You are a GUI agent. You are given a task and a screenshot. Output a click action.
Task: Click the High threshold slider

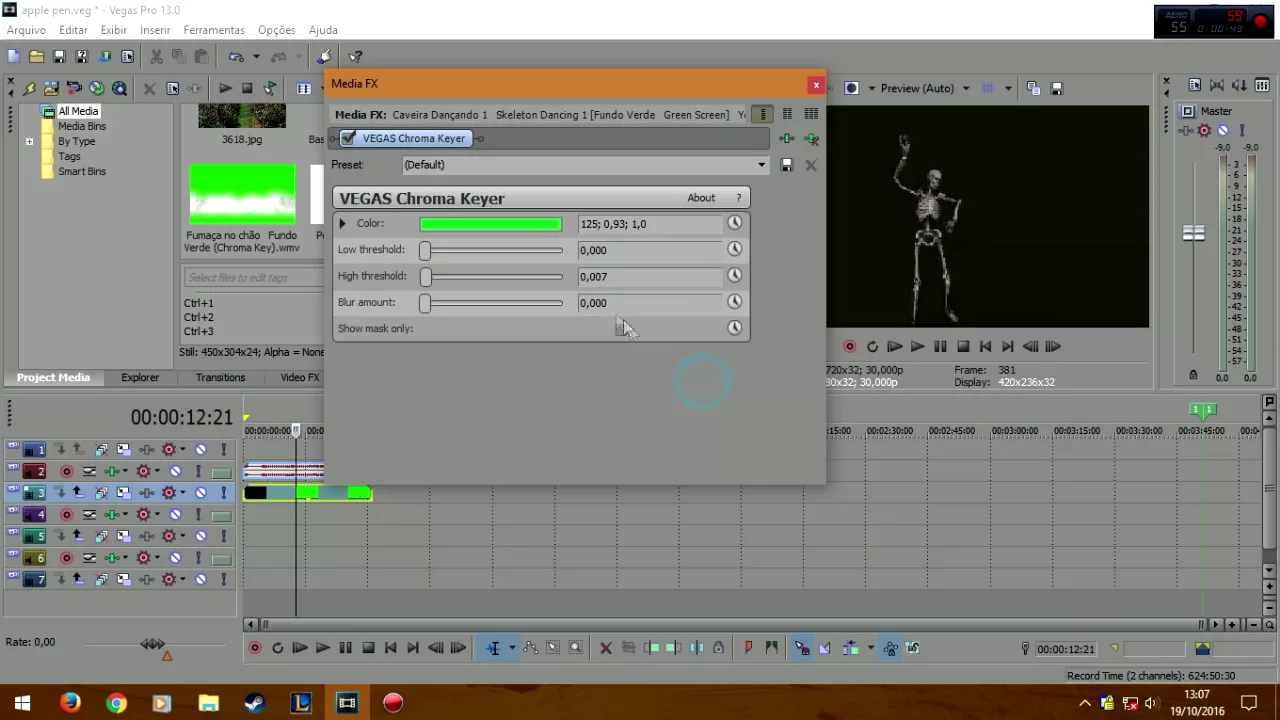491,276
